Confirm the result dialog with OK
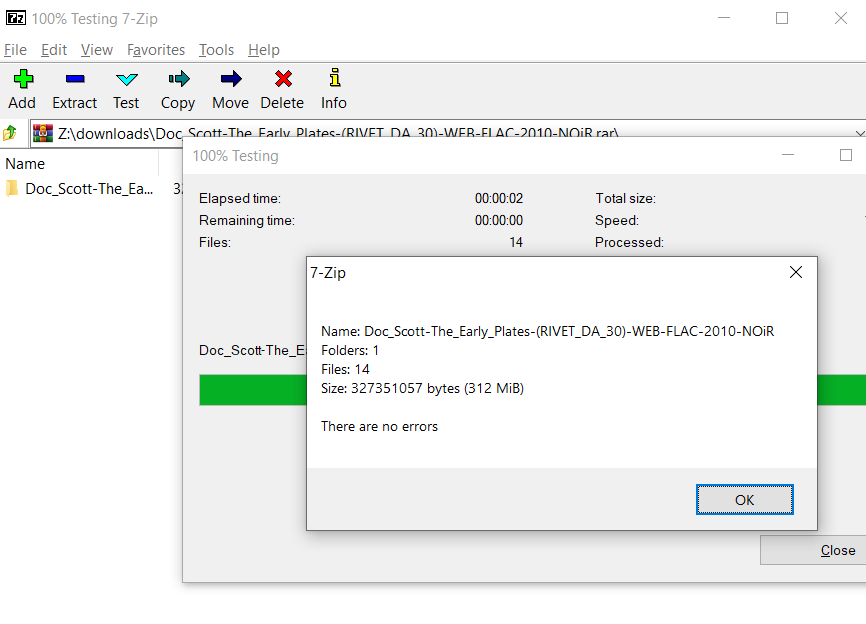Image resolution: width=866 pixels, height=624 pixels. [x=744, y=500]
